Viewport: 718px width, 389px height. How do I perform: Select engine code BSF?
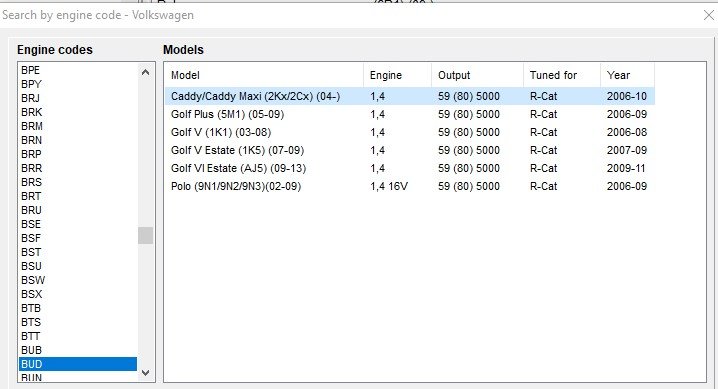point(78,238)
